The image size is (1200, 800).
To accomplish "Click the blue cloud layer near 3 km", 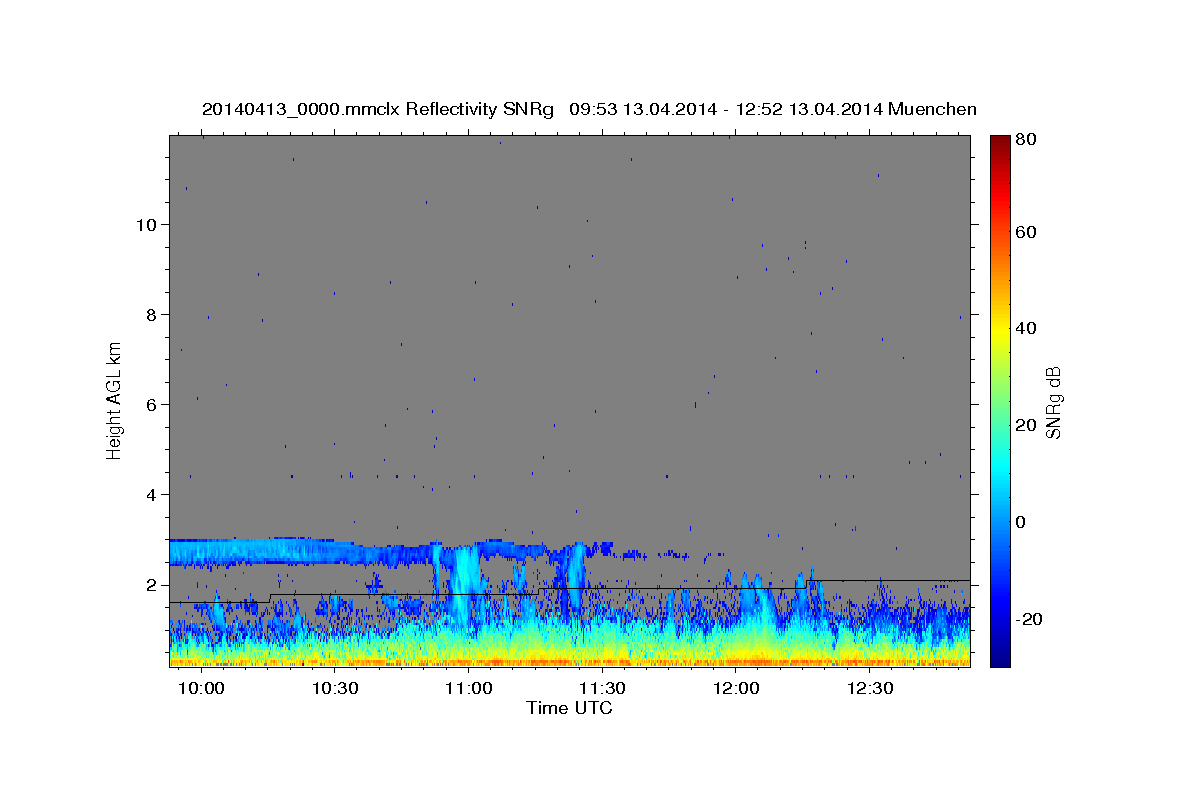I will 300,552.
